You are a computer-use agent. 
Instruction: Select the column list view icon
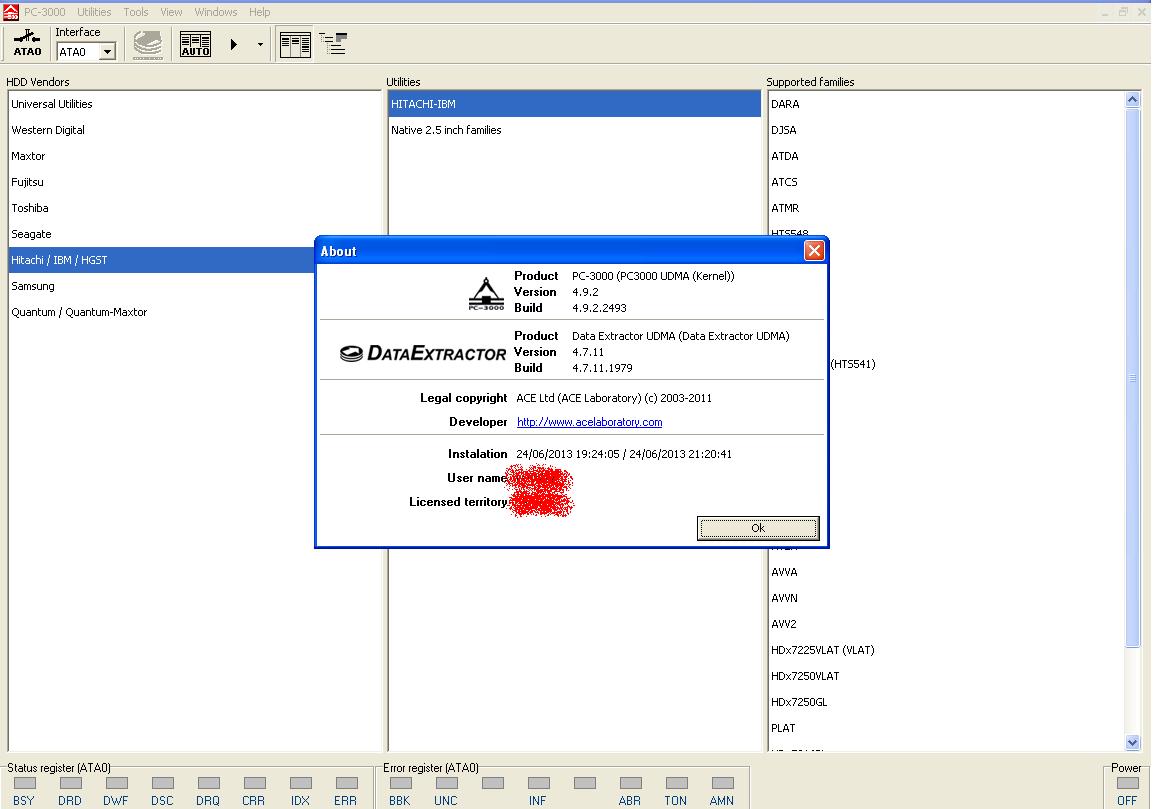296,44
